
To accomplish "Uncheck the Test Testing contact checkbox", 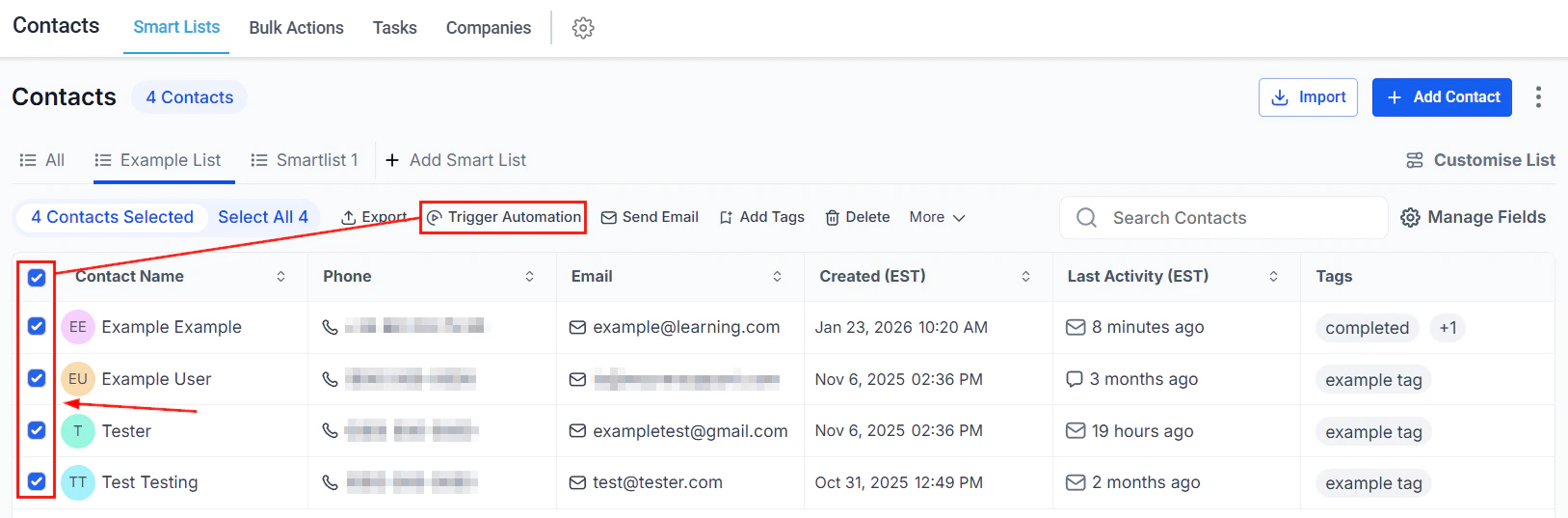I will tap(37, 480).
